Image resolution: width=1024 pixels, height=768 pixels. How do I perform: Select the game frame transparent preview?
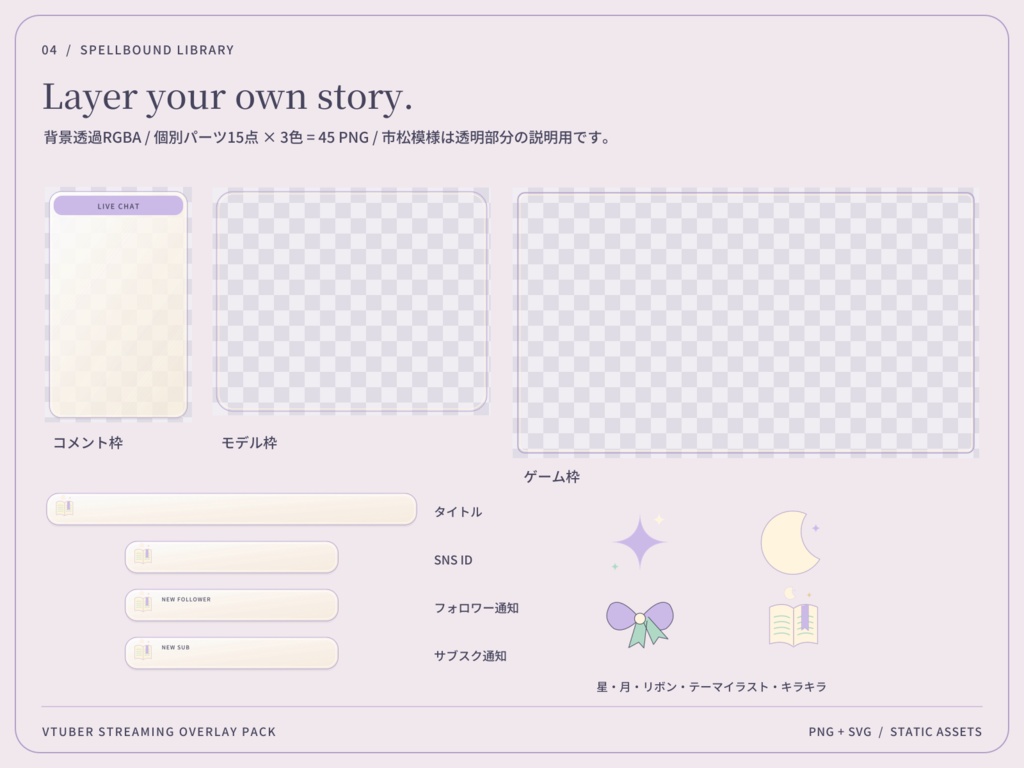tap(746, 323)
